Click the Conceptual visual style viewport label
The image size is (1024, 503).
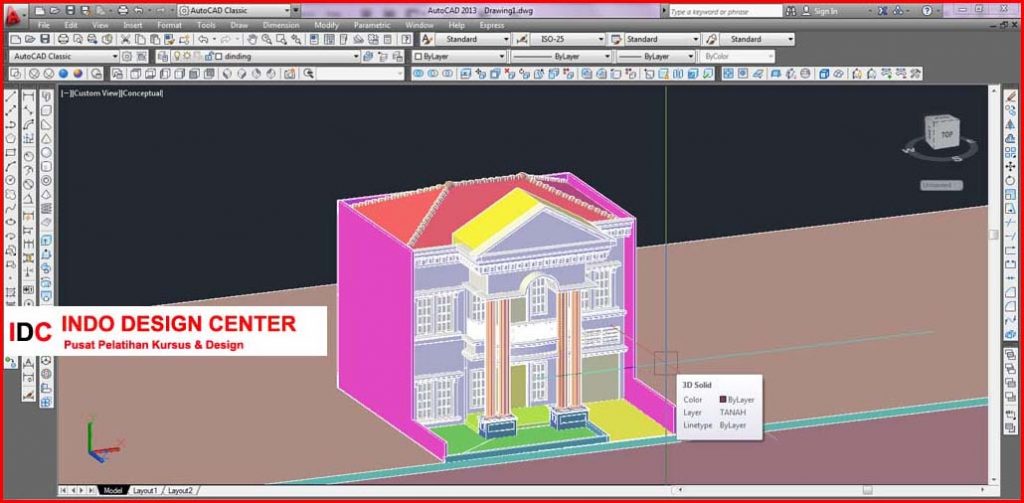coord(141,93)
